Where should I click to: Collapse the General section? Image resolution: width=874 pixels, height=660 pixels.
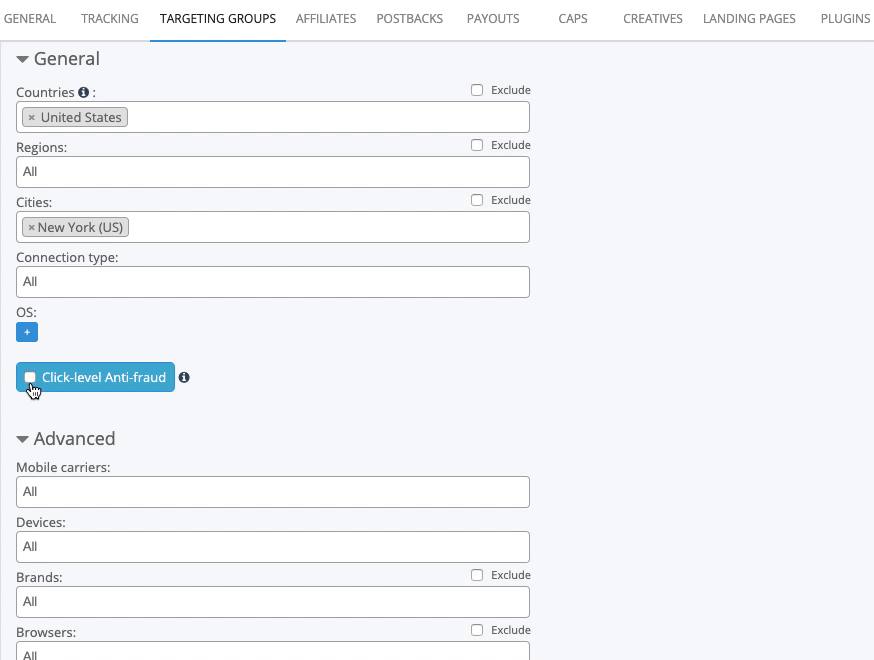click(22, 59)
